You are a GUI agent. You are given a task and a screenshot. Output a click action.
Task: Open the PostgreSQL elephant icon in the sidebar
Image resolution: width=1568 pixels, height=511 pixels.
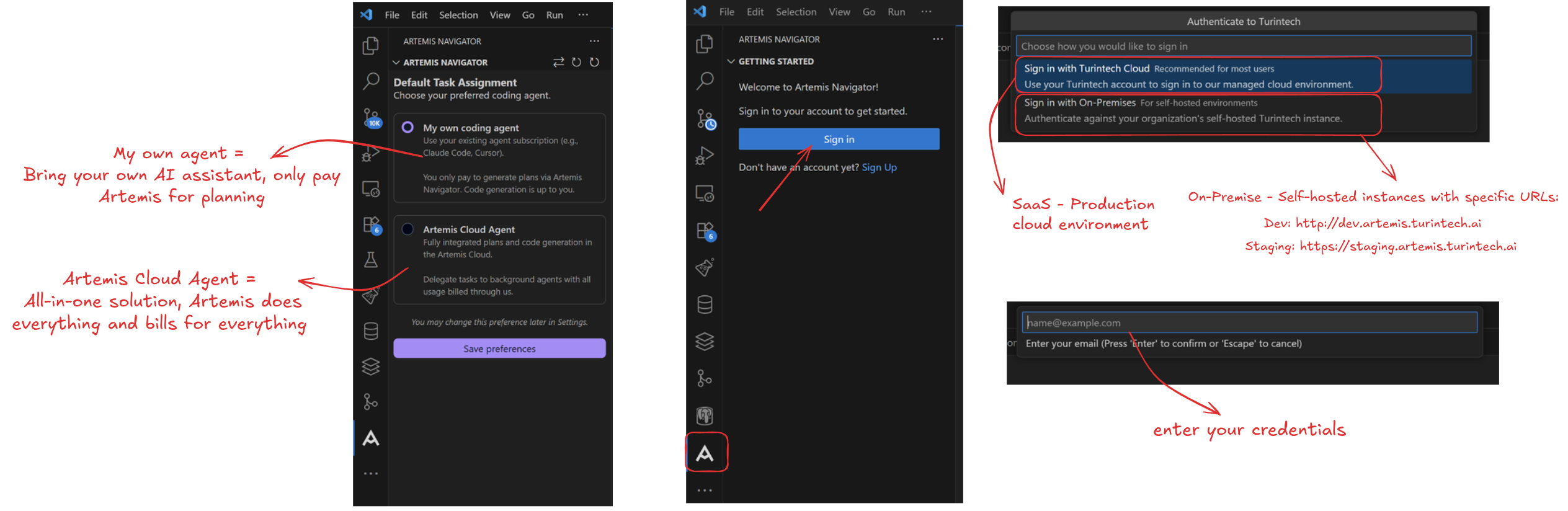705,415
